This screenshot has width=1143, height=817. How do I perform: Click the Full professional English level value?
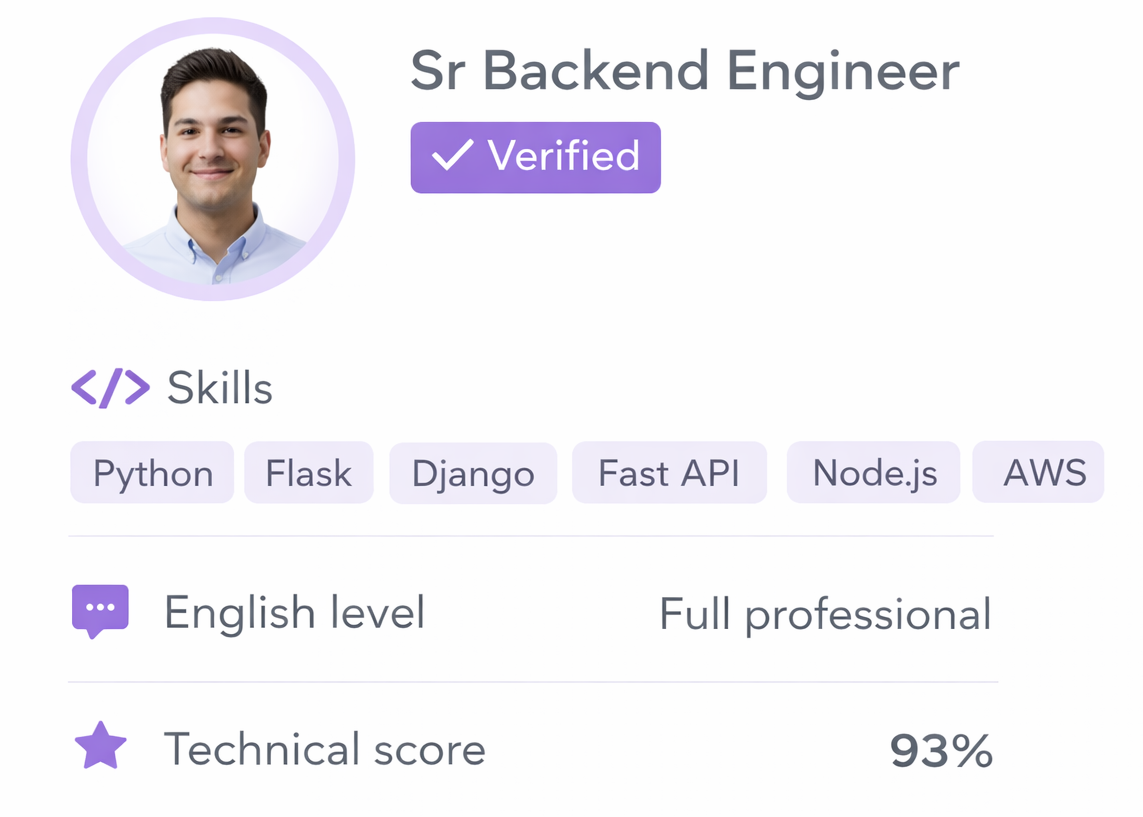tap(825, 613)
